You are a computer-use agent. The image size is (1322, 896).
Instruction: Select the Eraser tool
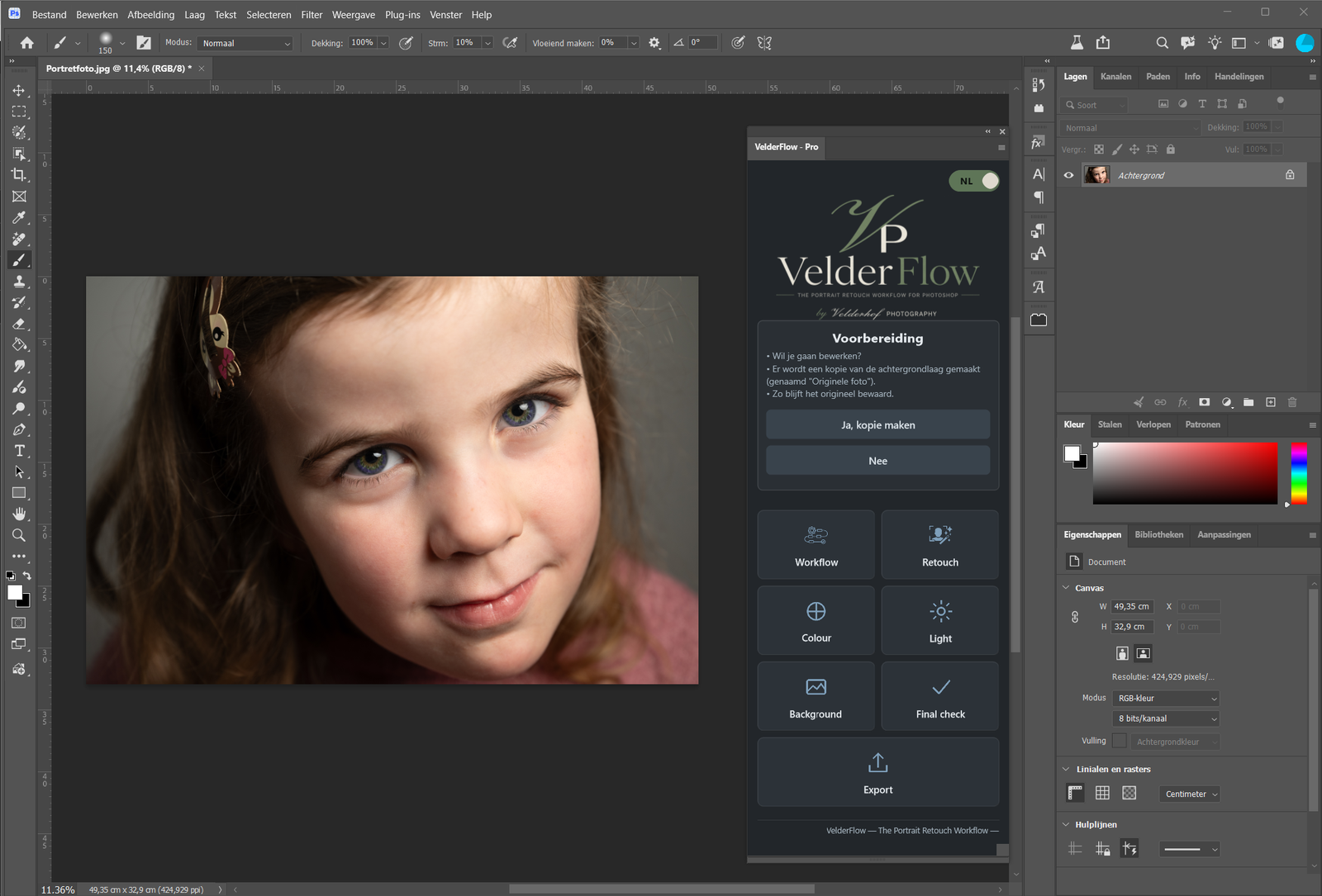(x=19, y=324)
